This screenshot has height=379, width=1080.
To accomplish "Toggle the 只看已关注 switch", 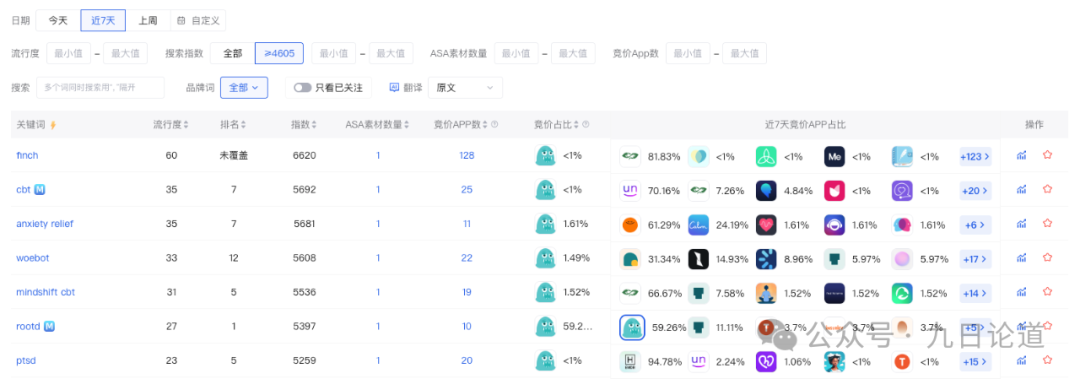I will (x=302, y=88).
